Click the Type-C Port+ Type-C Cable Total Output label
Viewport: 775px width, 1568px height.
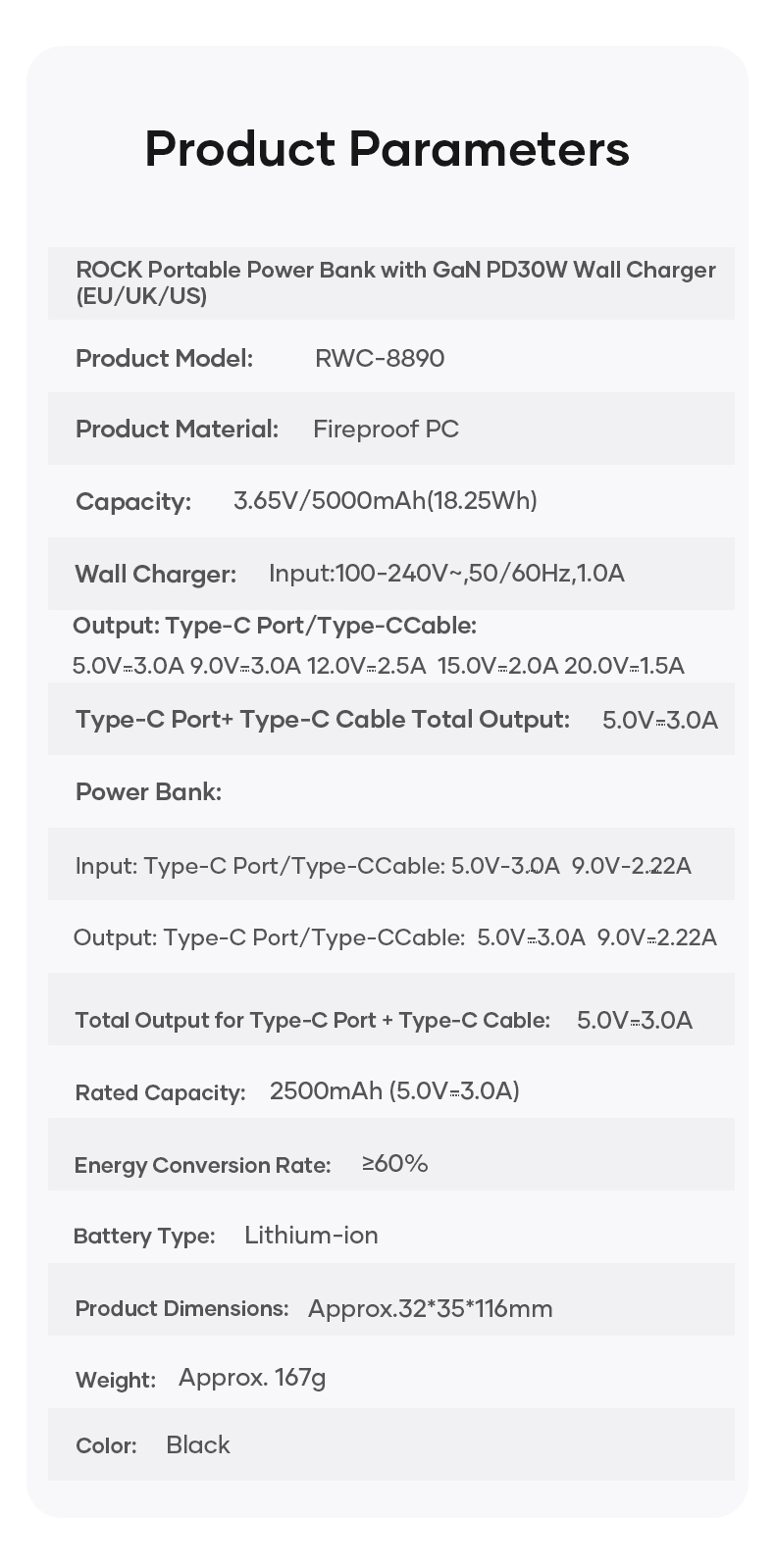tap(322, 720)
